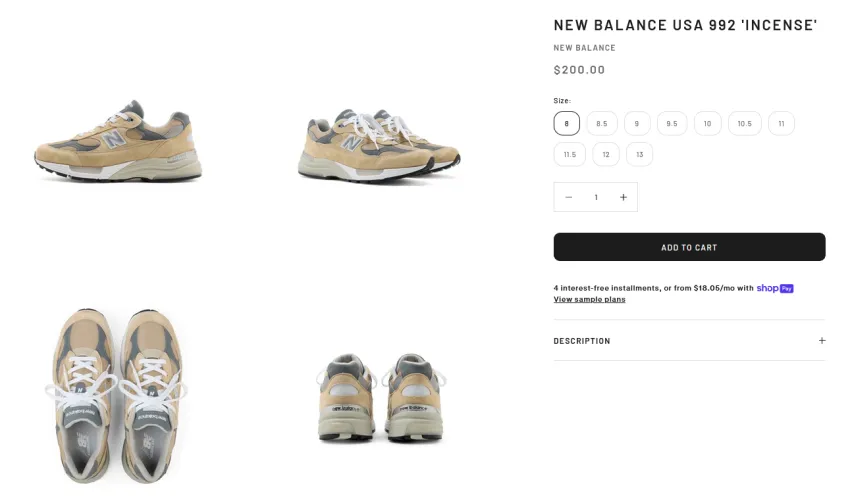Screen dimensions: 850x501
Task: Click the quantity number field
Action: pyautogui.click(x=596, y=197)
